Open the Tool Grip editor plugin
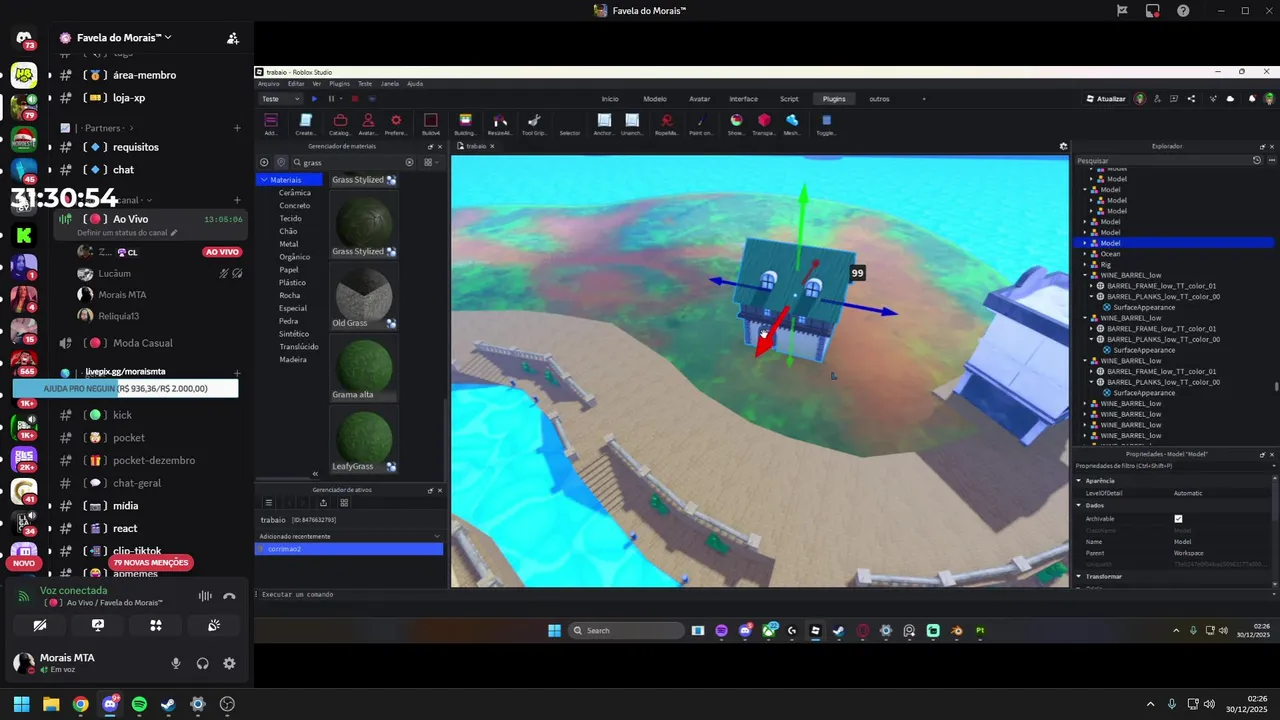Screen dimensions: 1280x720 tap(534, 124)
